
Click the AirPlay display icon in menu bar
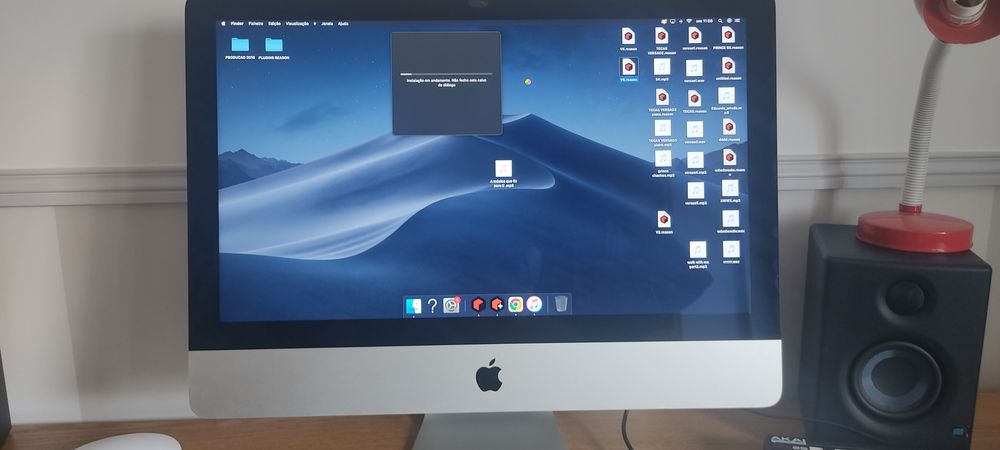[672, 22]
